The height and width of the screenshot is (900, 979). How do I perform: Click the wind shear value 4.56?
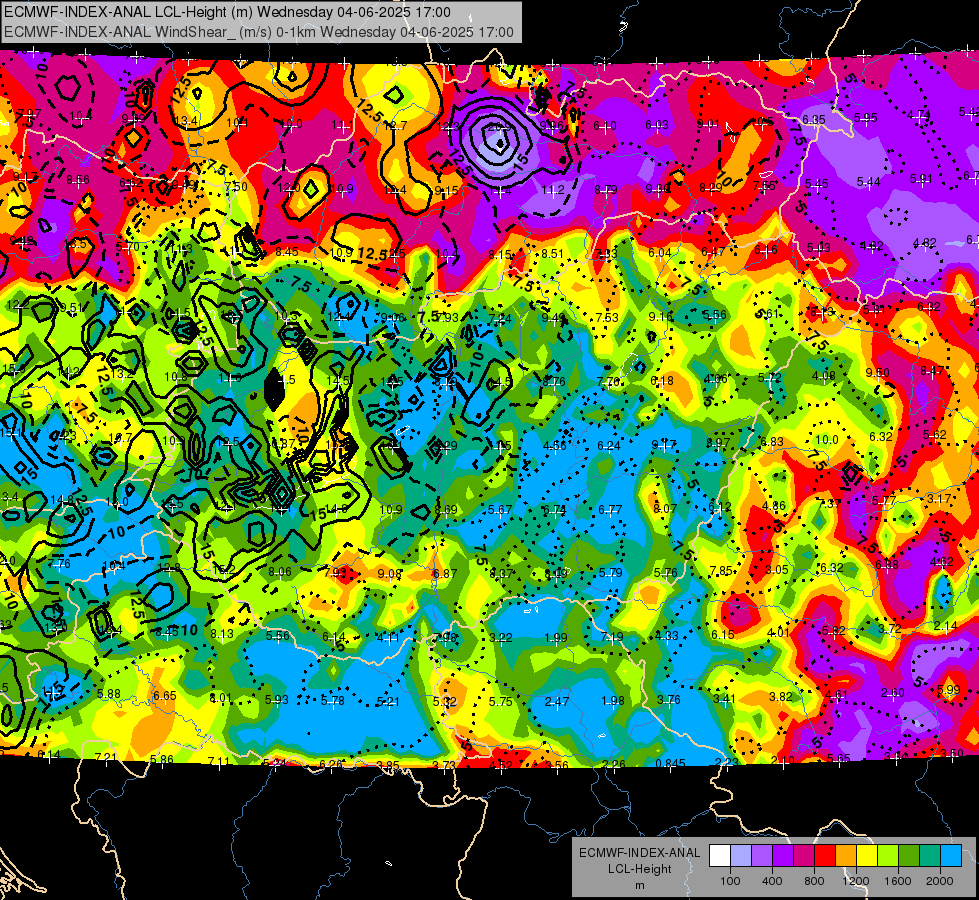(554, 446)
